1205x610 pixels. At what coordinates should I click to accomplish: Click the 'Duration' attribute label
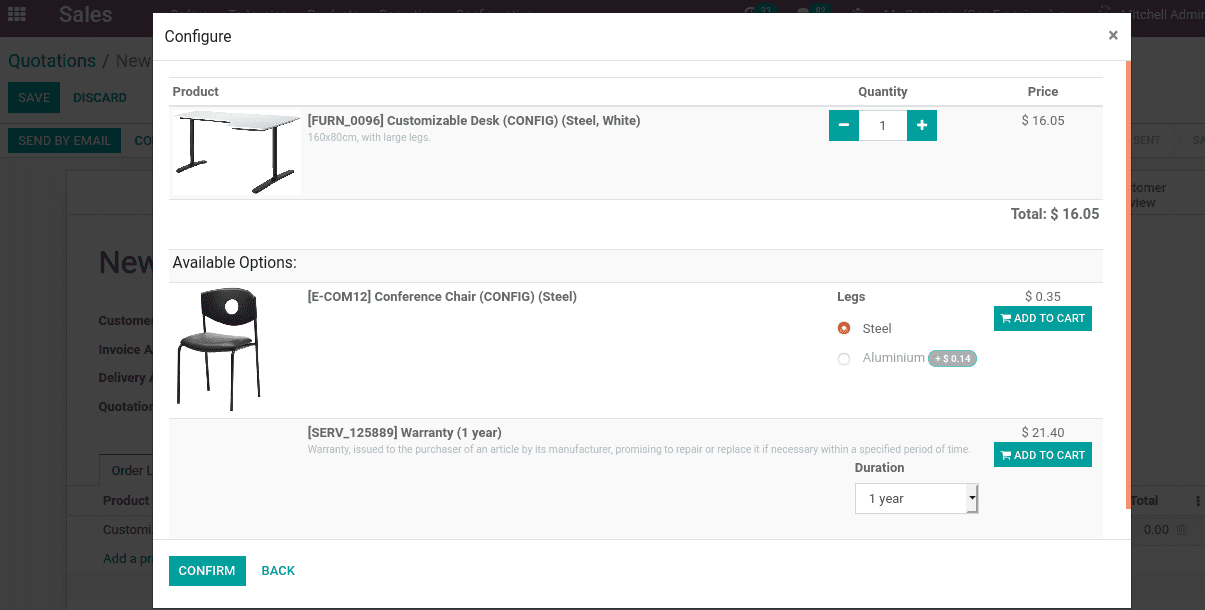(x=879, y=467)
